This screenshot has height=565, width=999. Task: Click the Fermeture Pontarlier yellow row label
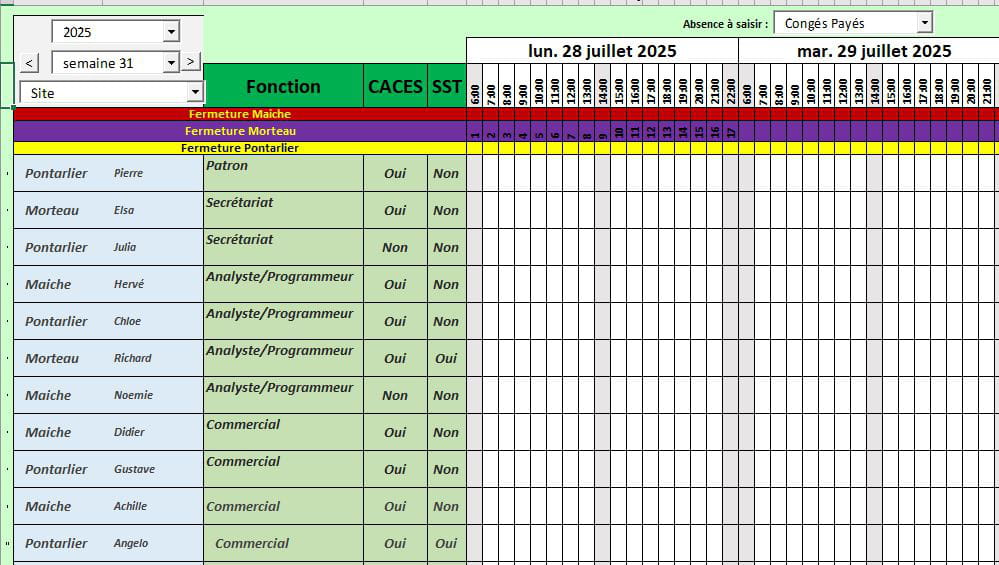240,148
